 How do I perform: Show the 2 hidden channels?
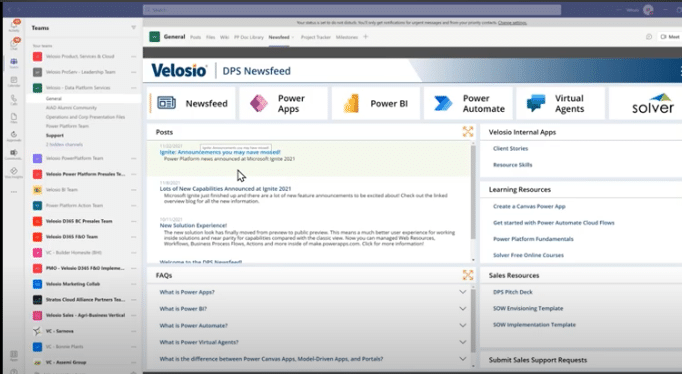pyautogui.click(x=64, y=144)
